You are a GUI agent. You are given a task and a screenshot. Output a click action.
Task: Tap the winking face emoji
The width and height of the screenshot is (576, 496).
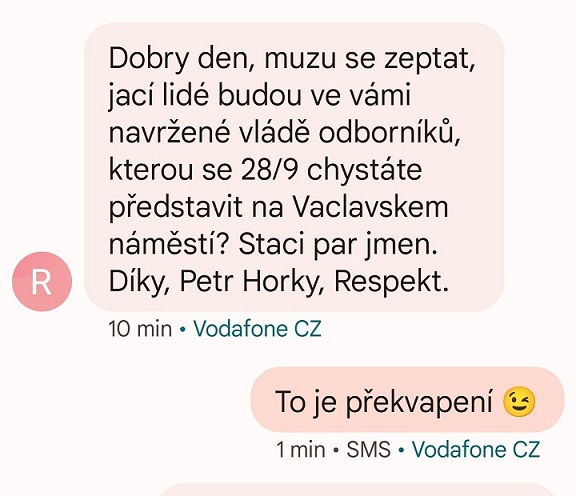[519, 403]
